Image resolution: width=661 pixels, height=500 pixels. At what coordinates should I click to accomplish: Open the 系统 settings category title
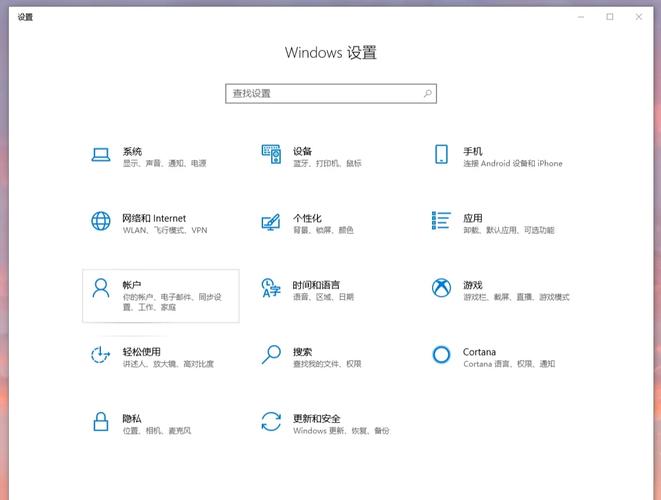(x=132, y=151)
